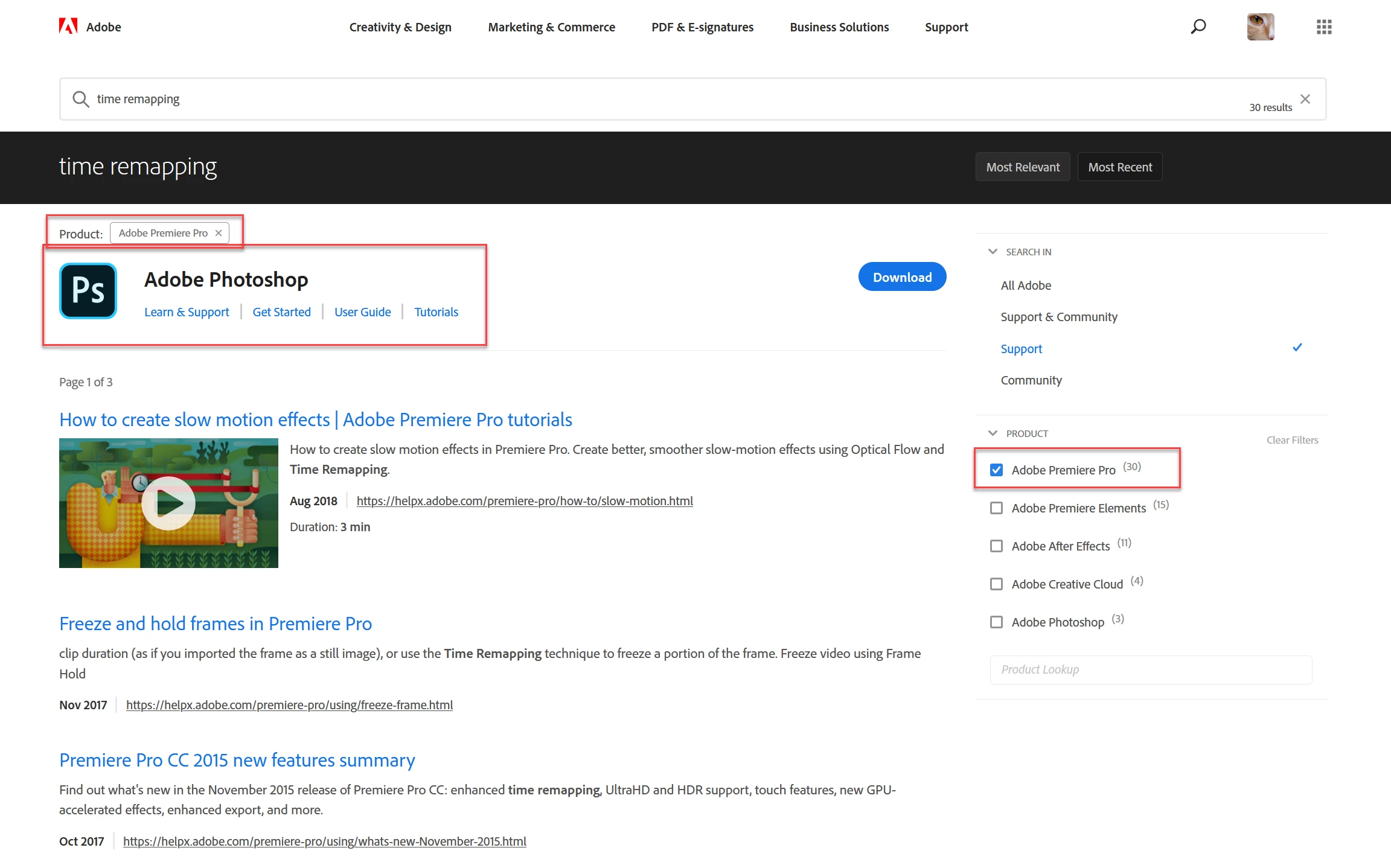This screenshot has width=1391, height=868.
Task: Play the slow motion tutorial video
Action: [168, 503]
